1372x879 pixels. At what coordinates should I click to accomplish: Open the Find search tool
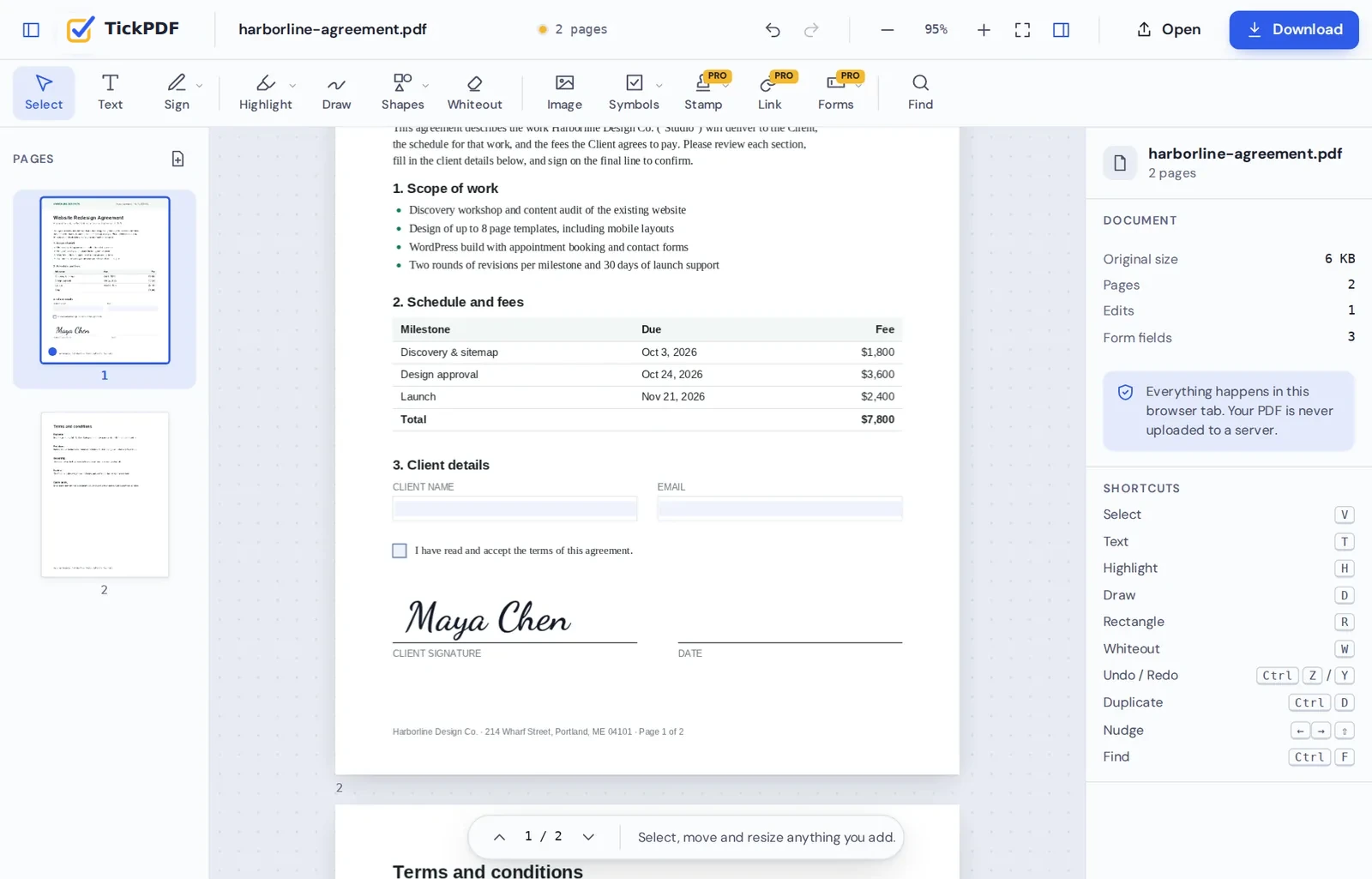[x=920, y=92]
